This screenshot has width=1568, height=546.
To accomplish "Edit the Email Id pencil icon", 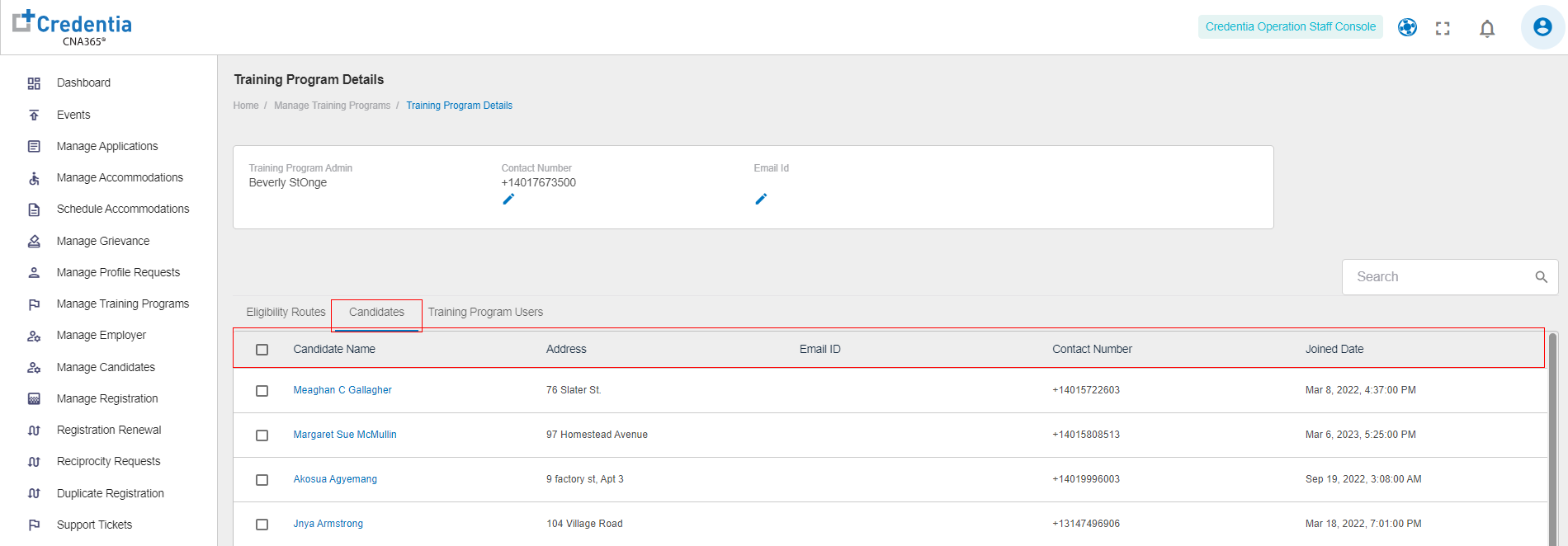I will pos(761,200).
